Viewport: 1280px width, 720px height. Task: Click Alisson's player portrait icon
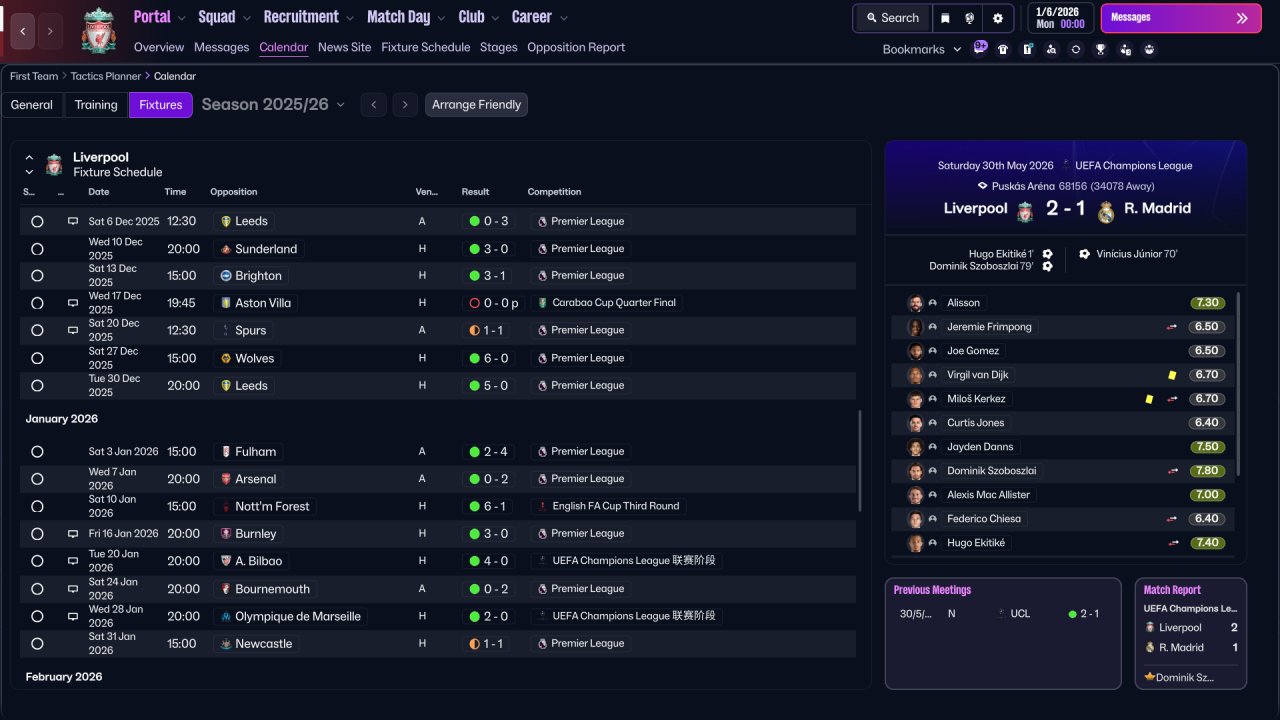click(915, 303)
